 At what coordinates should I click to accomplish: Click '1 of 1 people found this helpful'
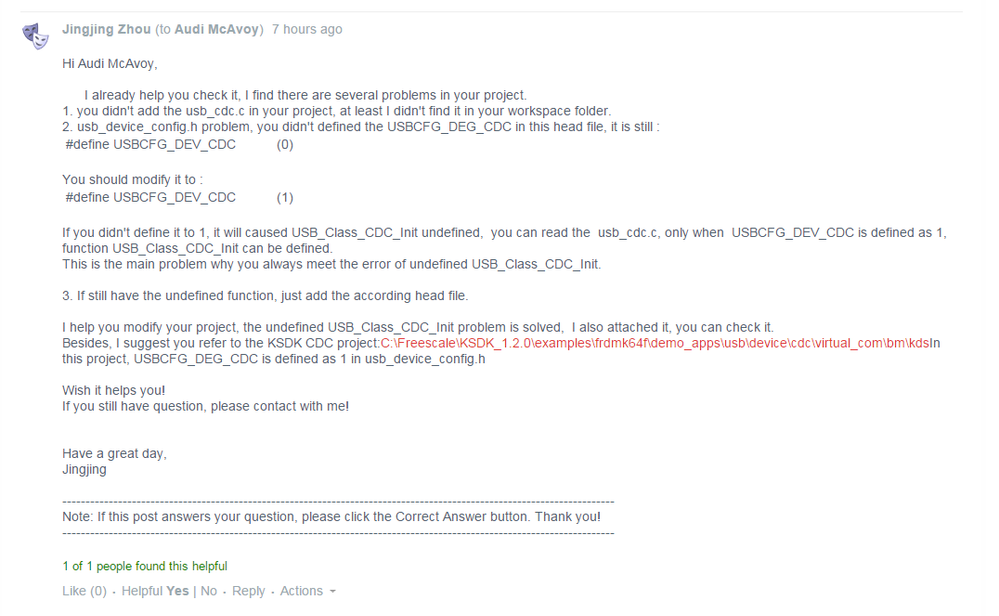(x=145, y=566)
